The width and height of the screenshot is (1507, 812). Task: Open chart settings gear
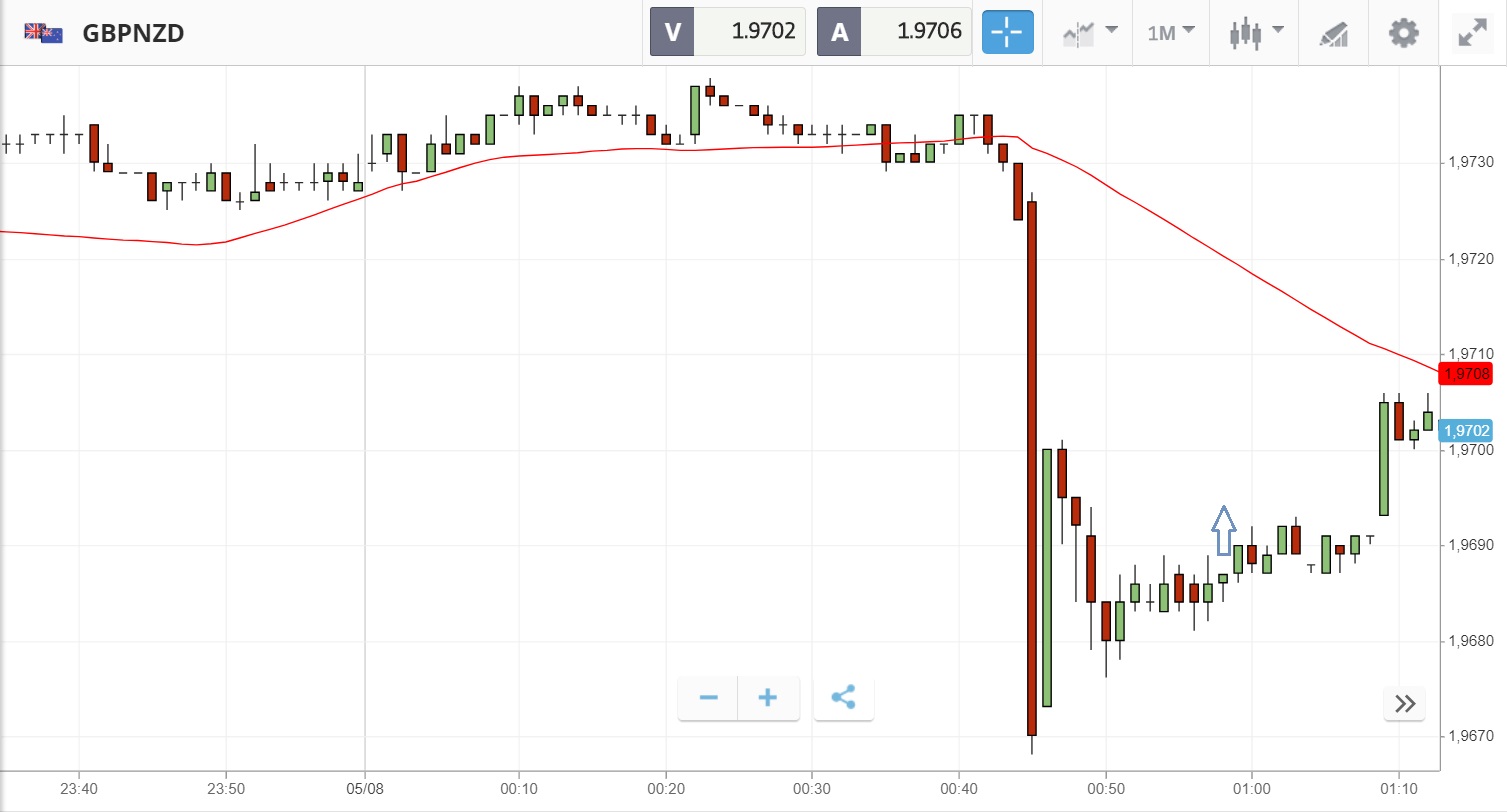1404,32
